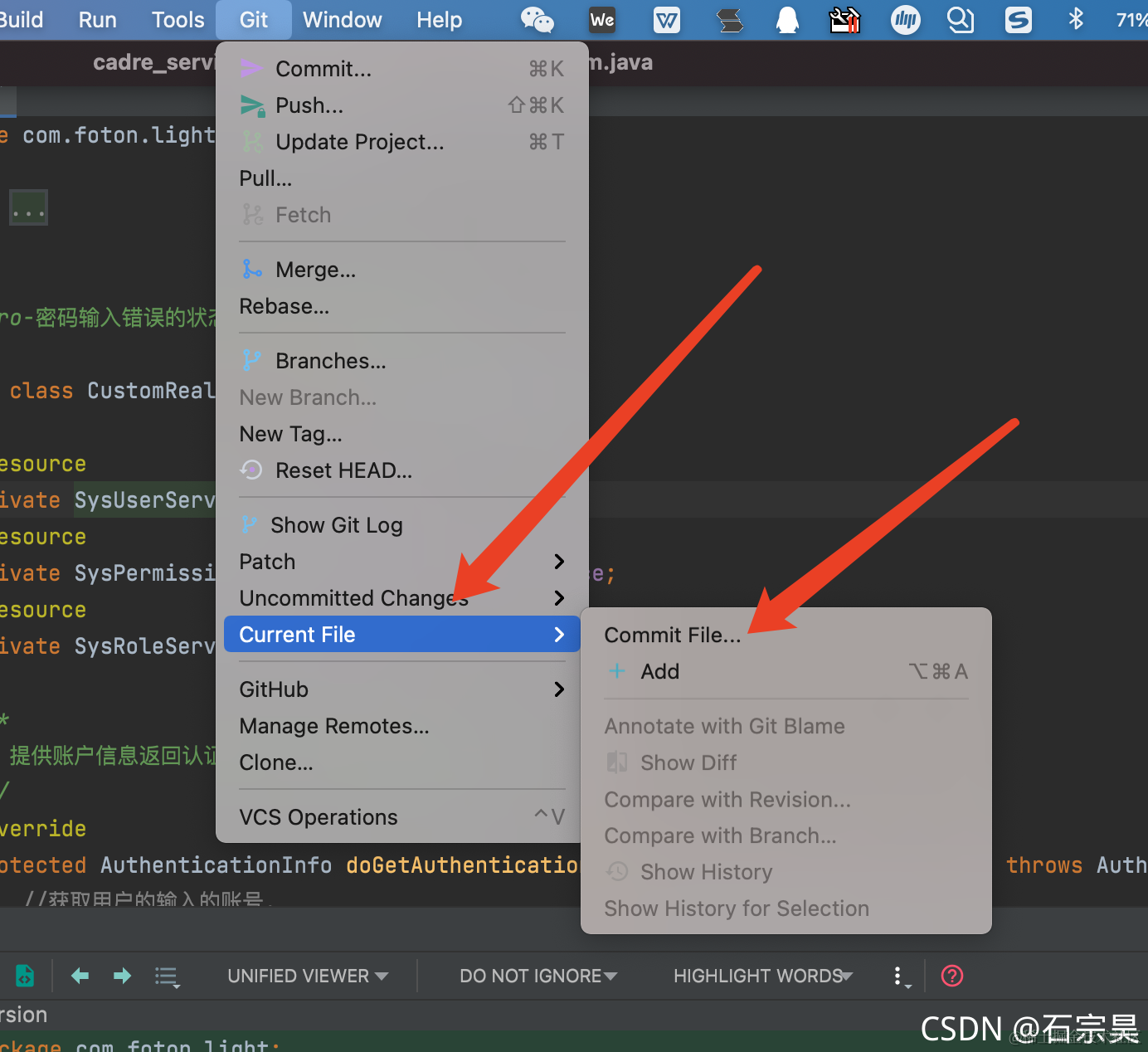Screen dimensions: 1148x1052
Task: Click Show History in the Current File submenu
Action: (786, 872)
